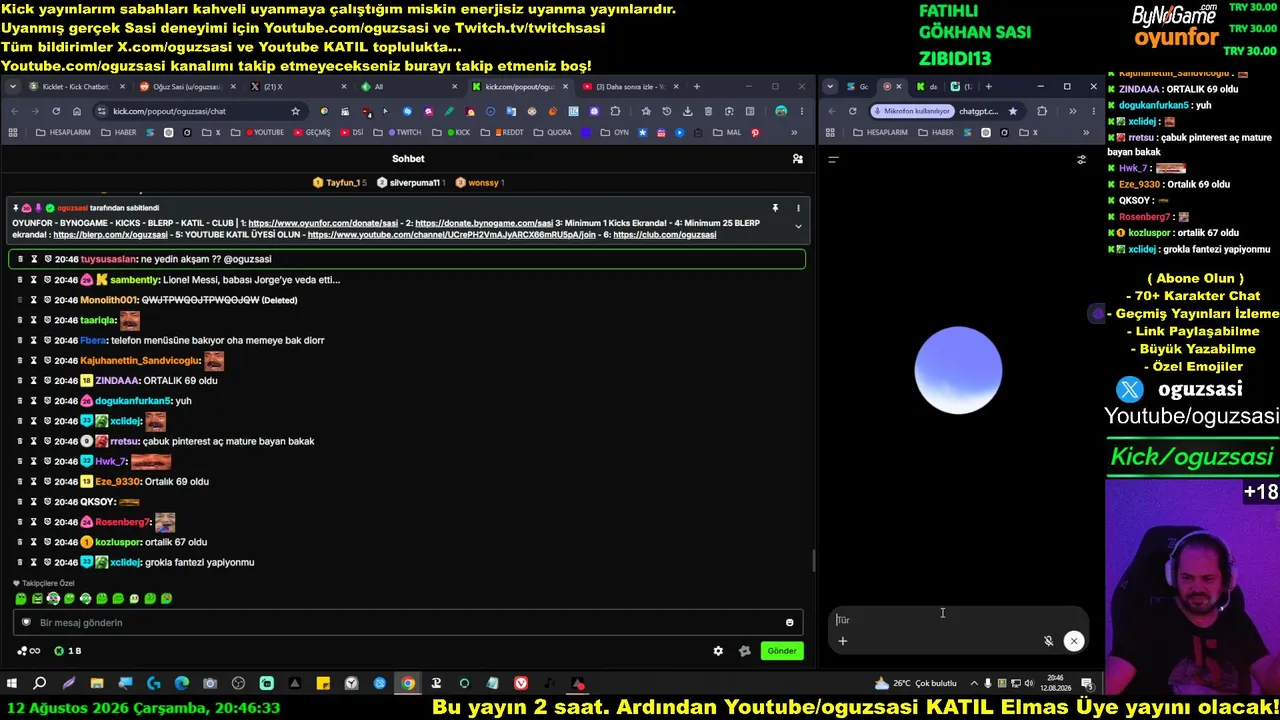Click the ChatGPT text input field
The image size is (1280, 720).
point(958,620)
